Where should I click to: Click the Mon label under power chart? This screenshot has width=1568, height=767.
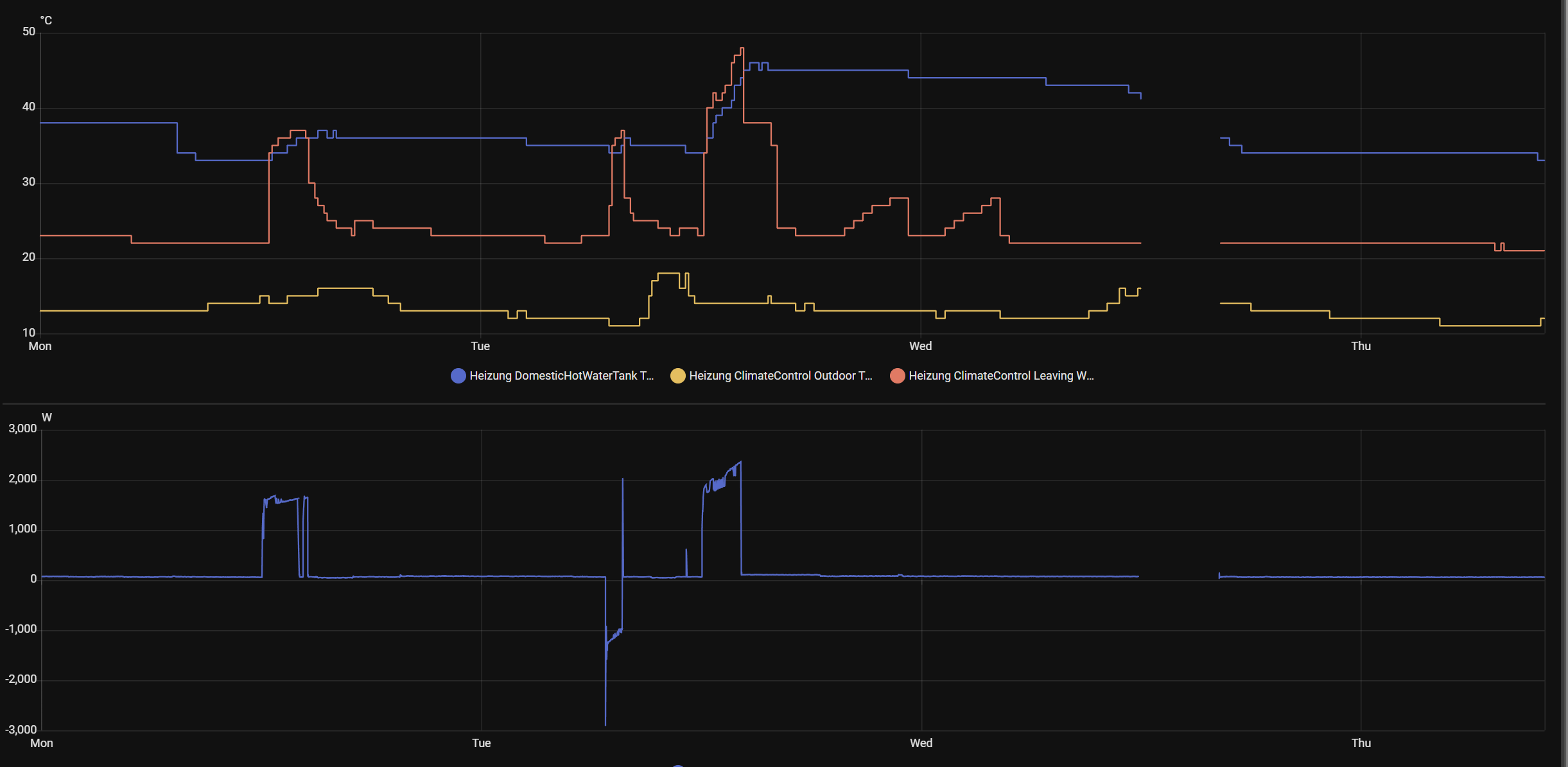42,743
